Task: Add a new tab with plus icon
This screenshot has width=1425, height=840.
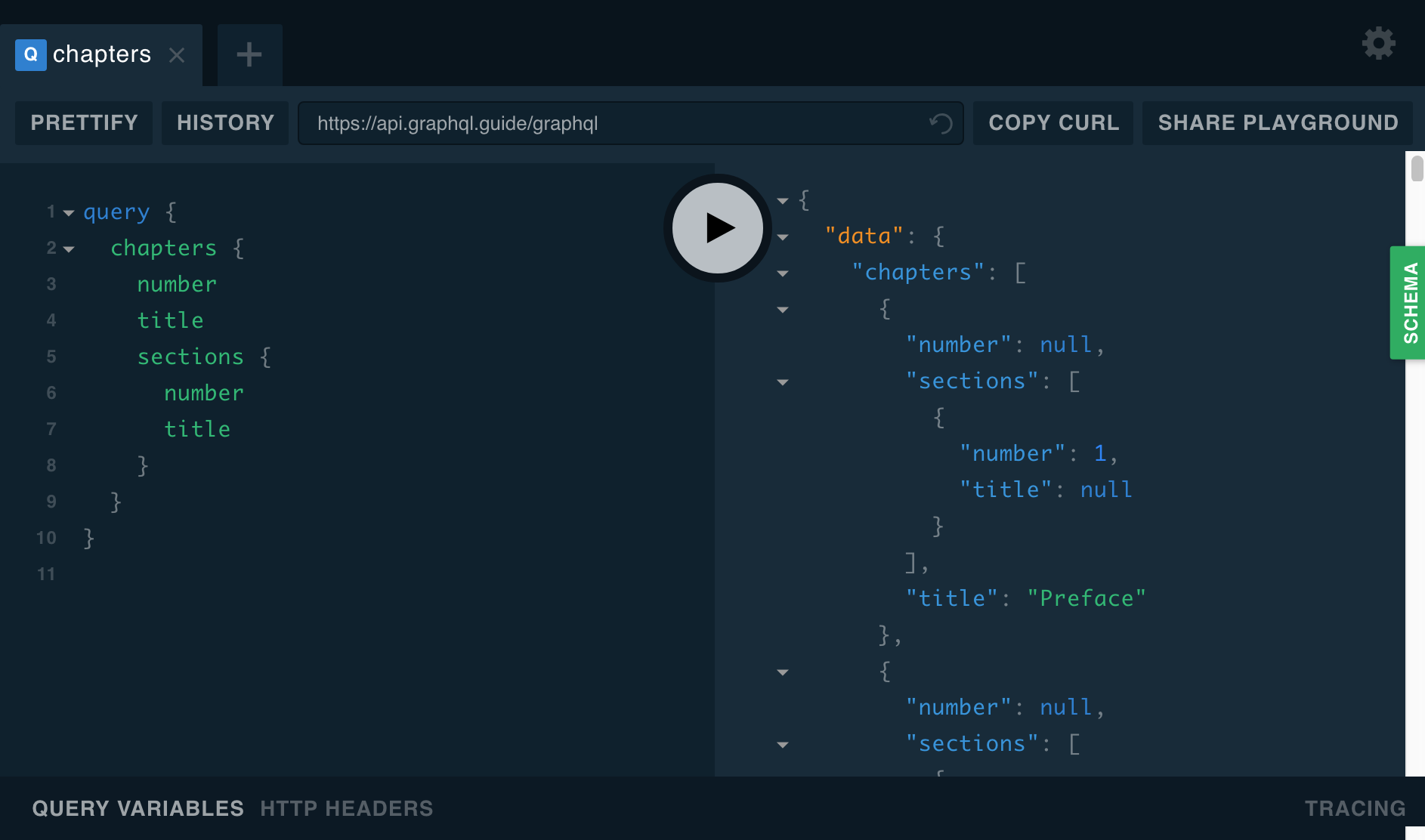Action: click(x=249, y=54)
